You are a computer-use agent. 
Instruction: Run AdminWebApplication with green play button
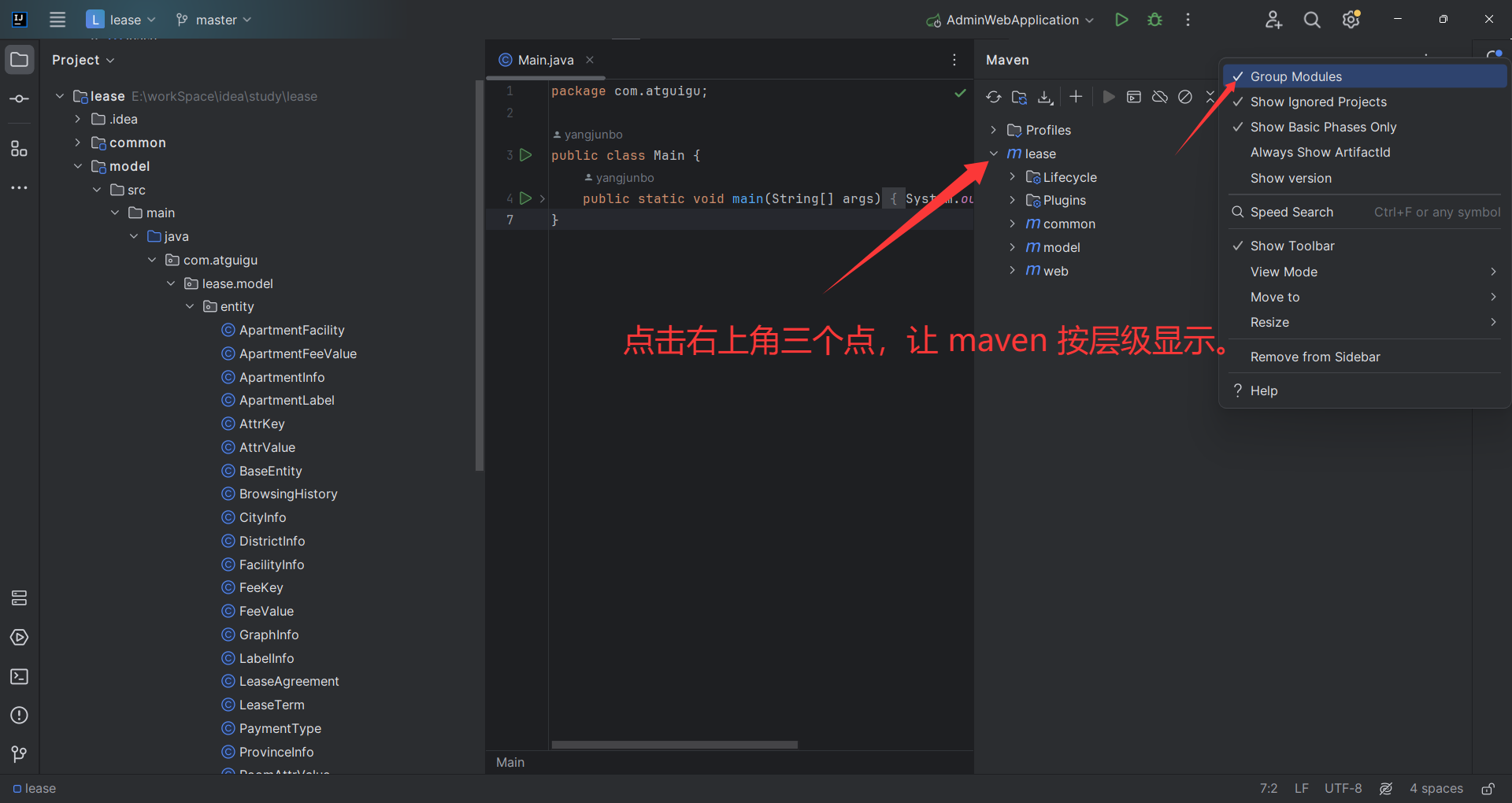[1121, 20]
